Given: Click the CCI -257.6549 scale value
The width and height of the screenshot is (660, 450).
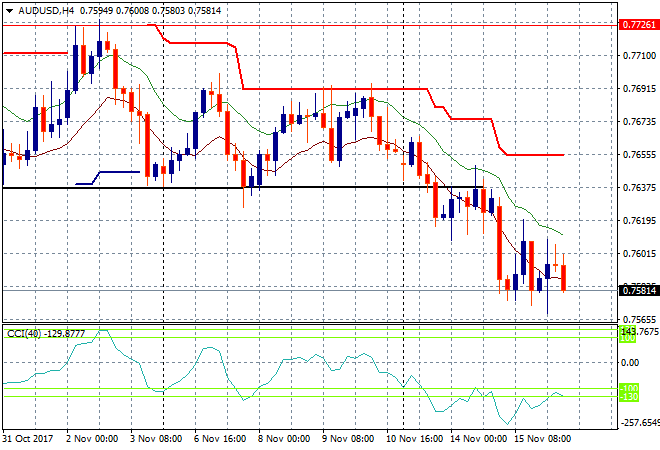Looking at the screenshot, I should (x=639, y=423).
